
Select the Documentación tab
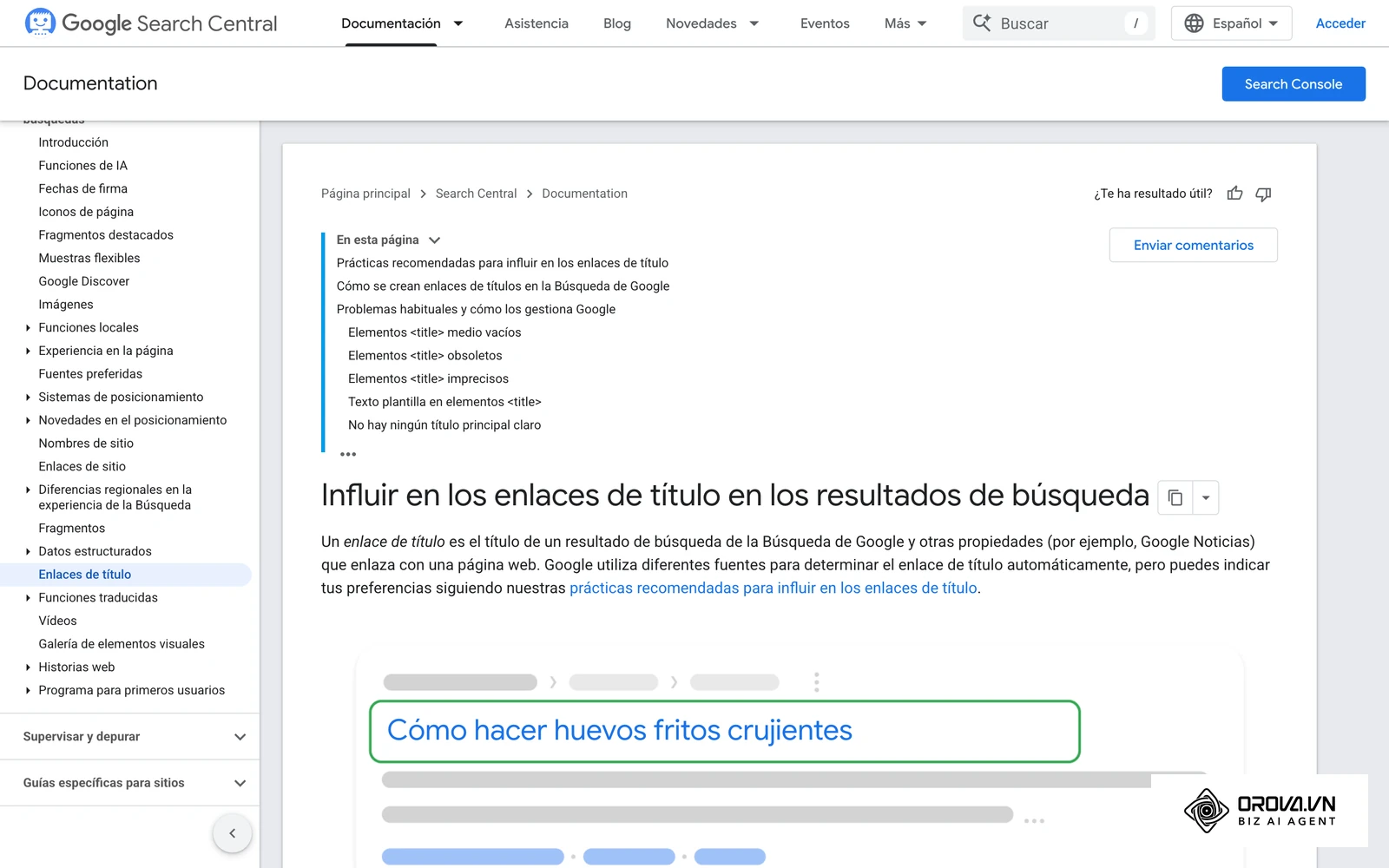(391, 23)
